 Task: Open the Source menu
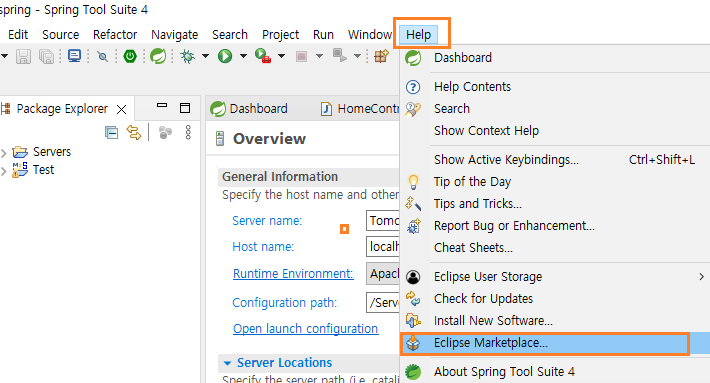[x=61, y=34]
